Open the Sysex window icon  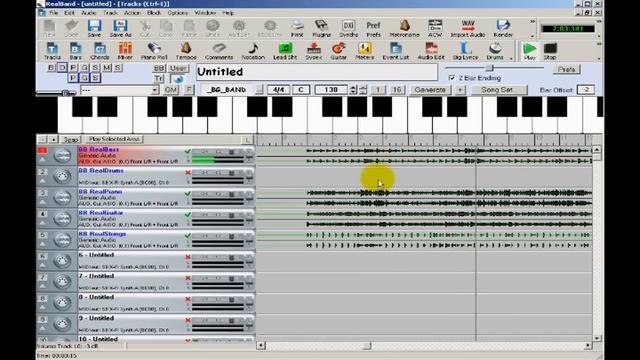tap(313, 51)
